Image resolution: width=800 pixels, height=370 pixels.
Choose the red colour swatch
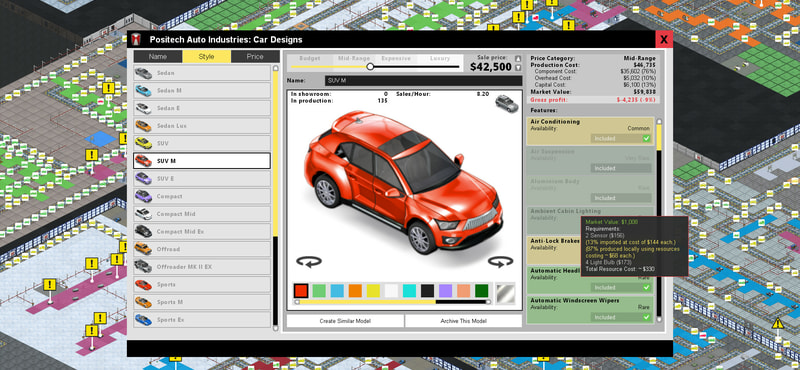301,291
